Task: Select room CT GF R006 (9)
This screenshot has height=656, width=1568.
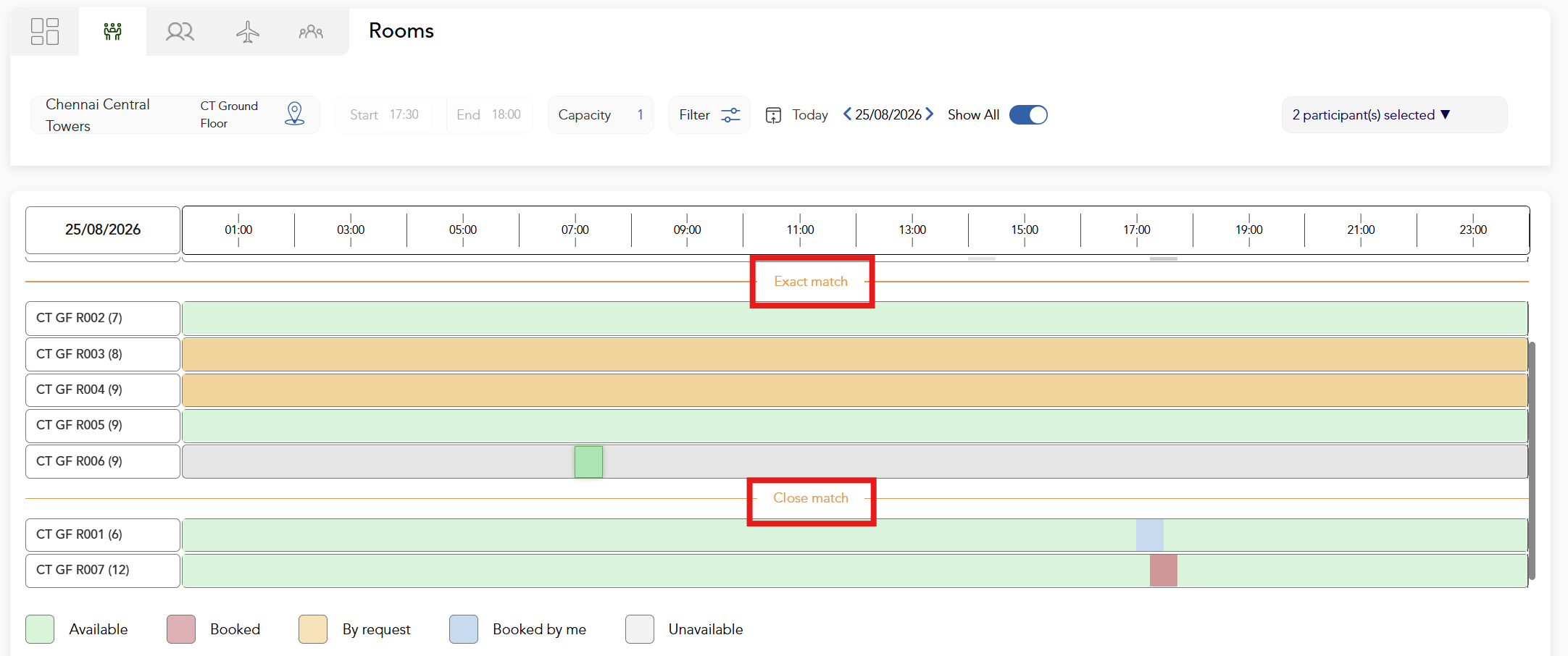Action: coord(103,461)
